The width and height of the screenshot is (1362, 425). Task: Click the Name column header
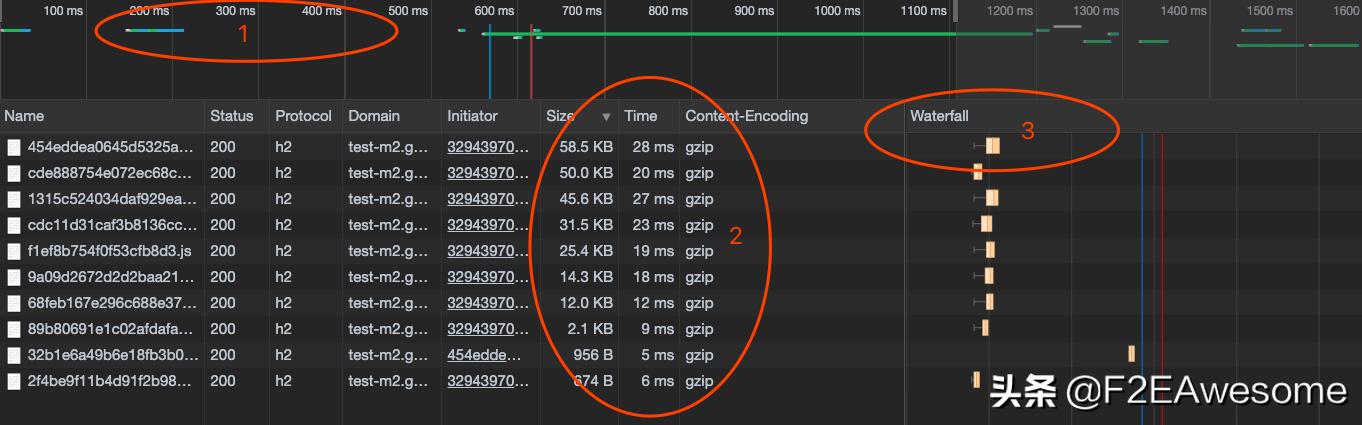click(24, 116)
